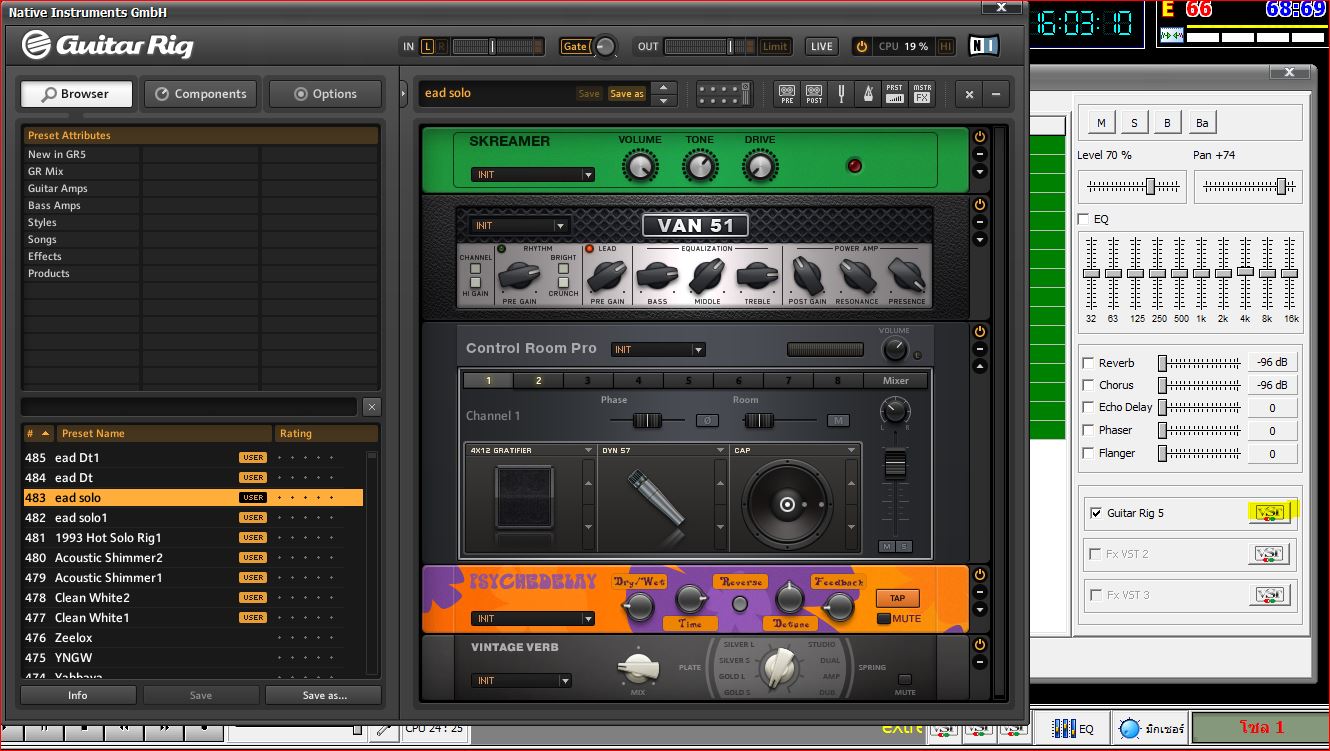The width and height of the screenshot is (1330, 751).
Task: Clear the preset search with the X icon
Action: click(372, 407)
